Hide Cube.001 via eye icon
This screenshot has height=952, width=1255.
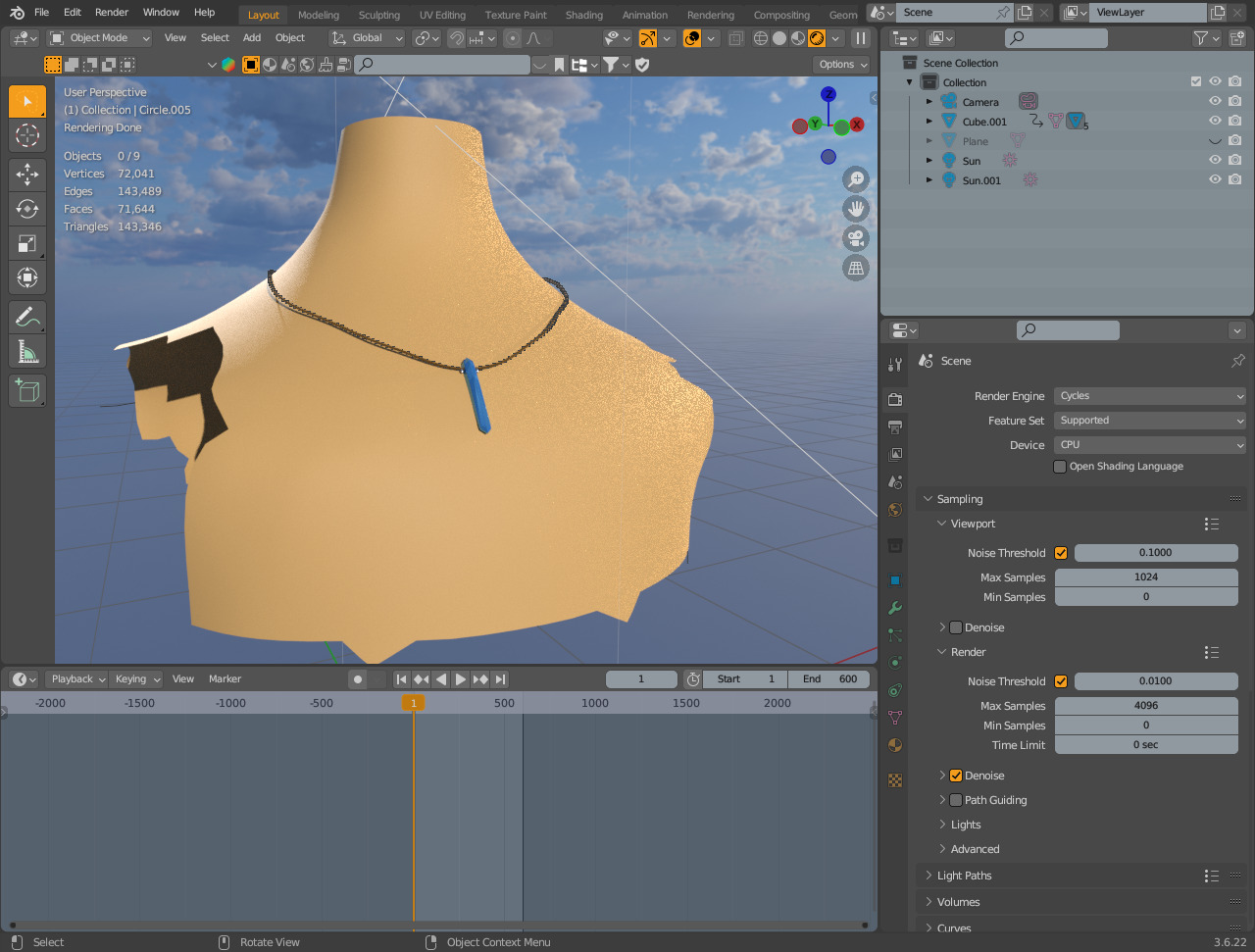click(1215, 121)
